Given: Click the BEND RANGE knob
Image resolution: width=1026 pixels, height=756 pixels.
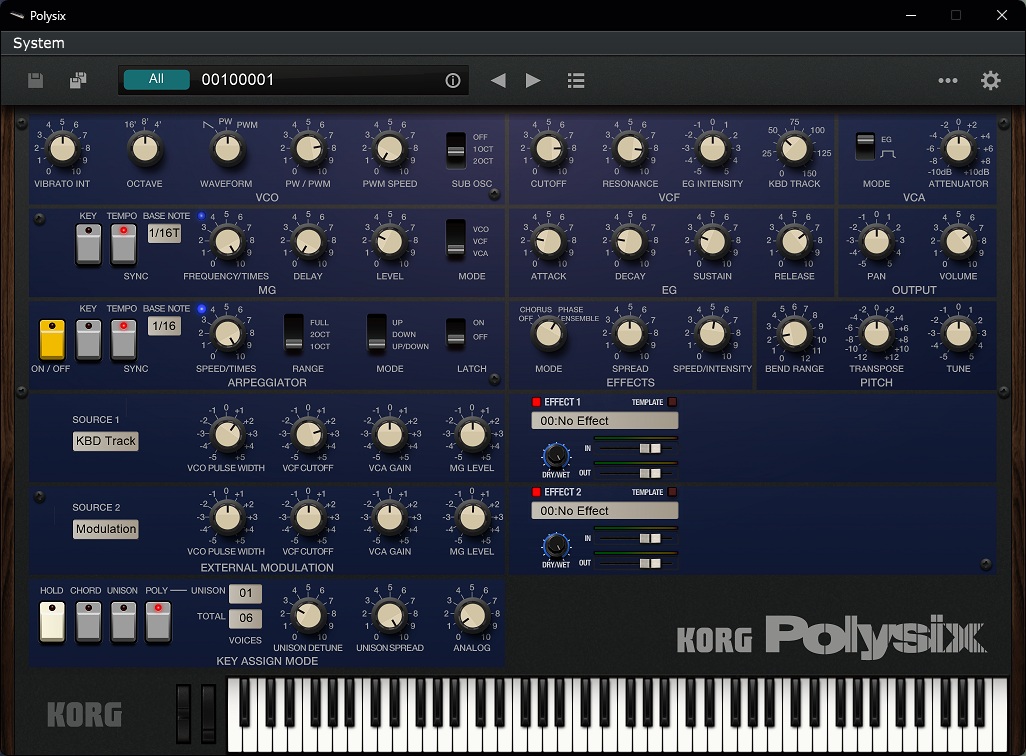Looking at the screenshot, I should pos(794,334).
